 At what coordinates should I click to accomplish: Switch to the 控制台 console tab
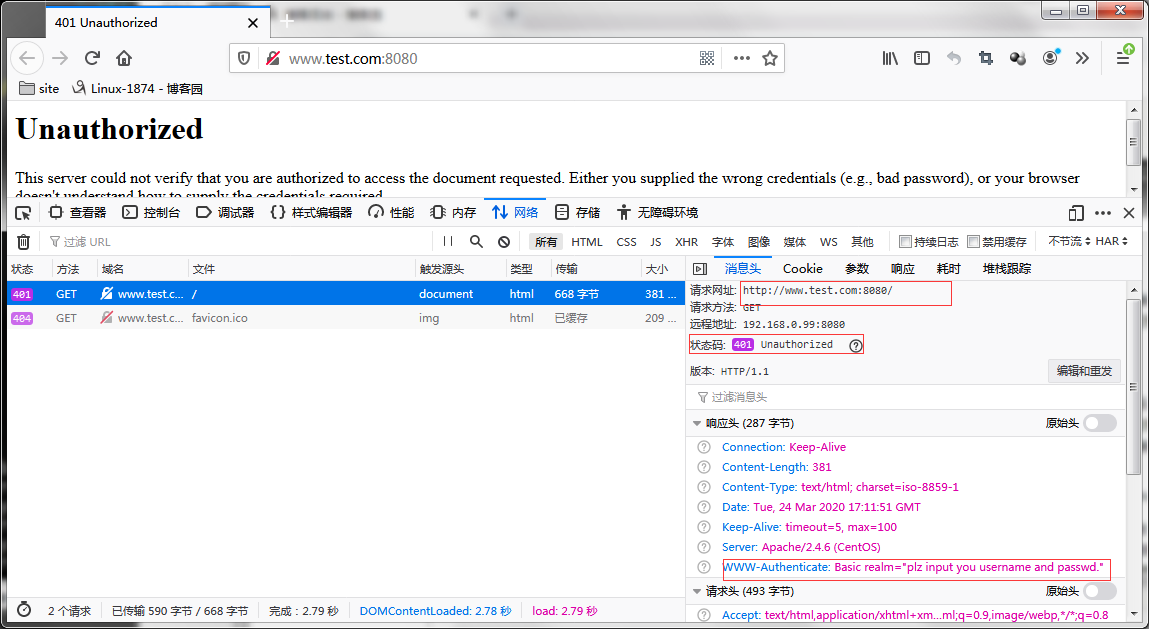tap(151, 213)
